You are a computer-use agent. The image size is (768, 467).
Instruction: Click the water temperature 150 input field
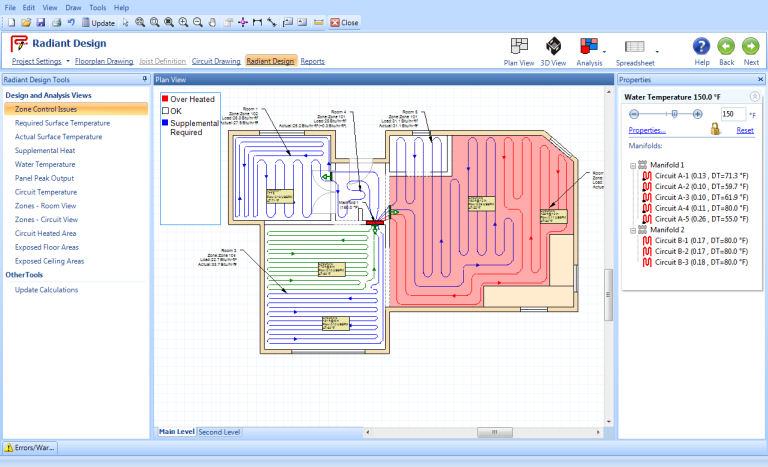point(733,114)
